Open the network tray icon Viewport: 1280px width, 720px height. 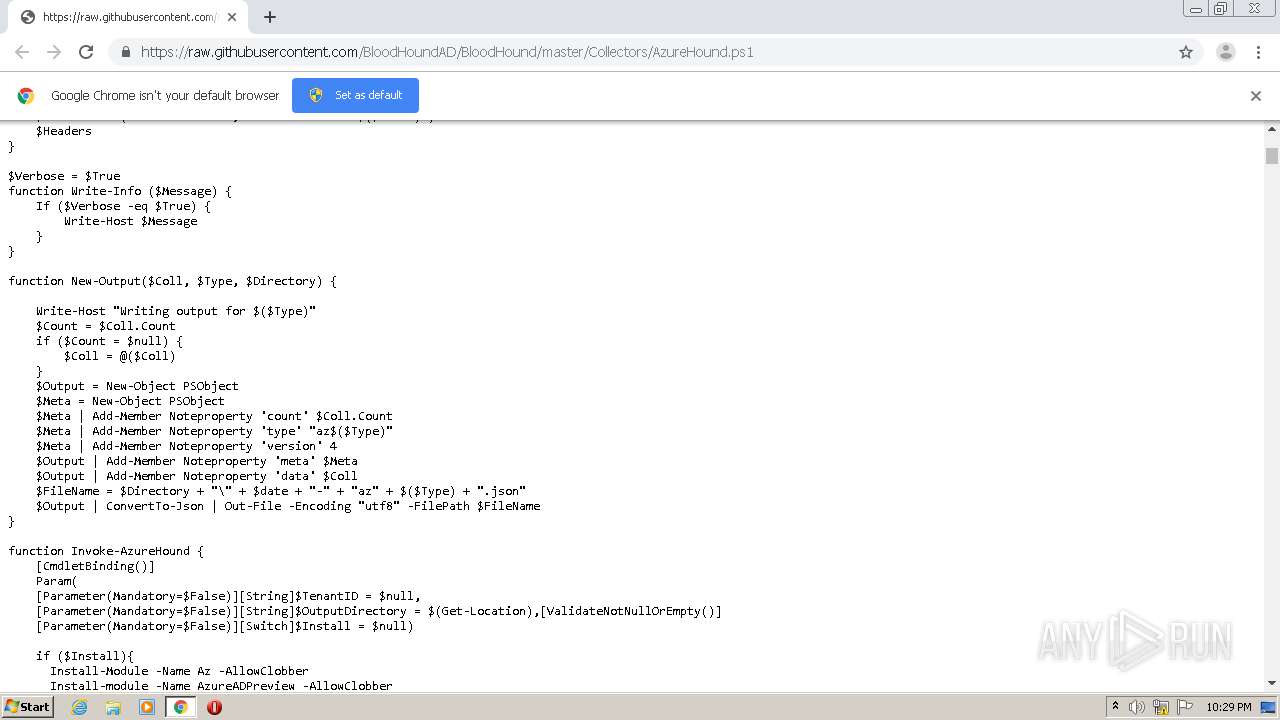(1160, 707)
